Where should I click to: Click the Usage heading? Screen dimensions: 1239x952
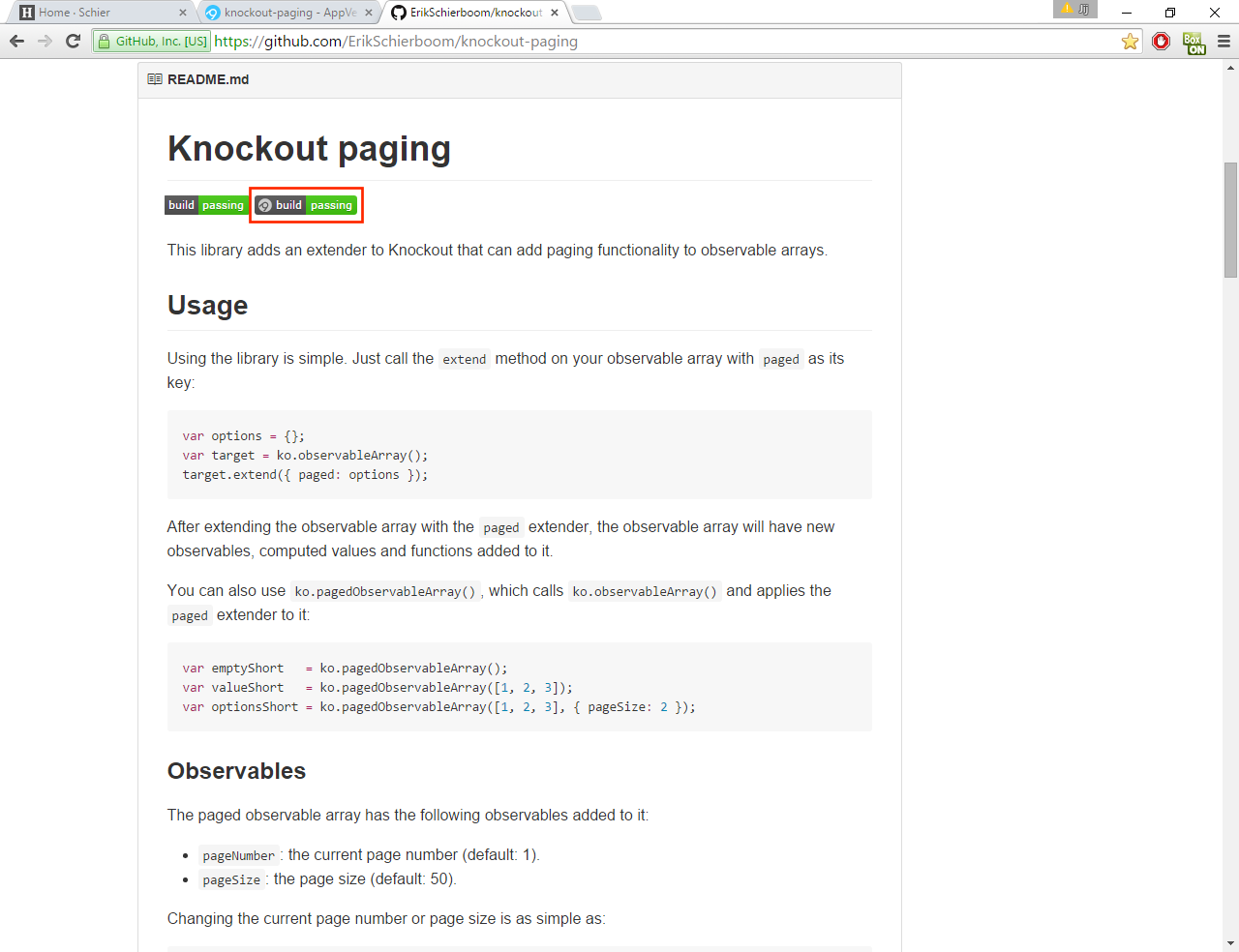[x=207, y=306]
